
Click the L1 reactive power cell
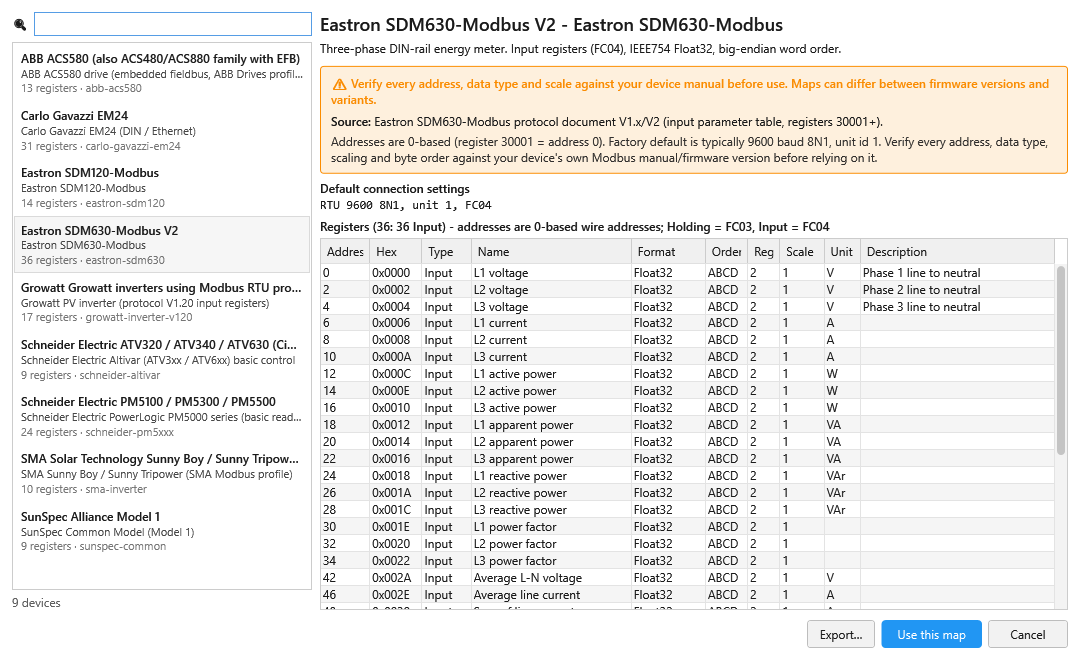point(551,476)
